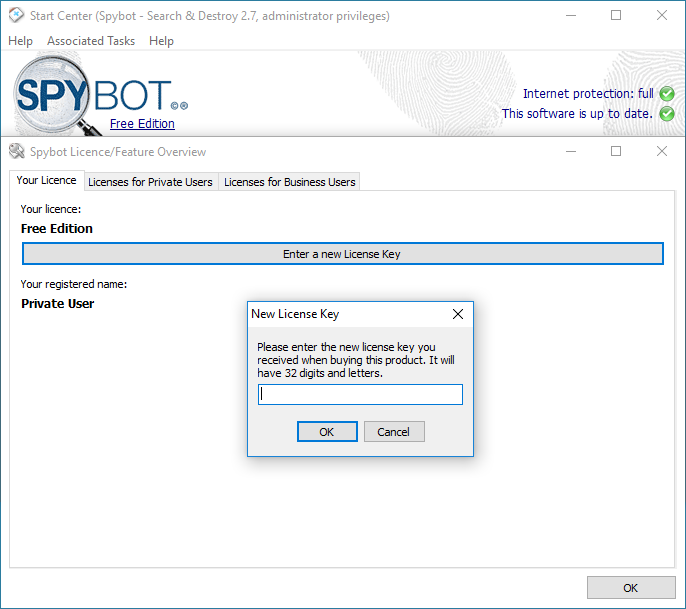Focus the license key input field
Image resolution: width=686 pixels, height=609 pixels.
[x=360, y=395]
